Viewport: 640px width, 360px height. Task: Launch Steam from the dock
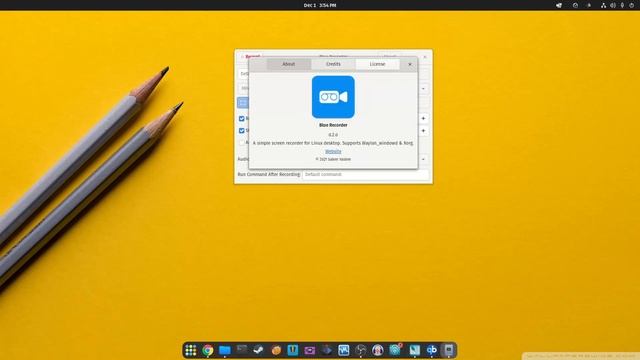click(258, 350)
